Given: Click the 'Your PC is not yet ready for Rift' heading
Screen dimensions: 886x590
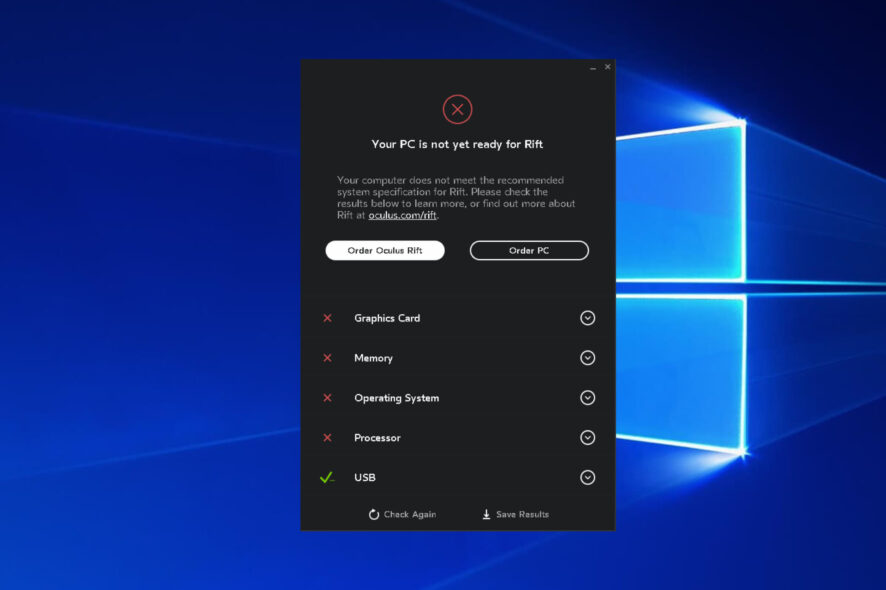Looking at the screenshot, I should pyautogui.click(x=457, y=144).
